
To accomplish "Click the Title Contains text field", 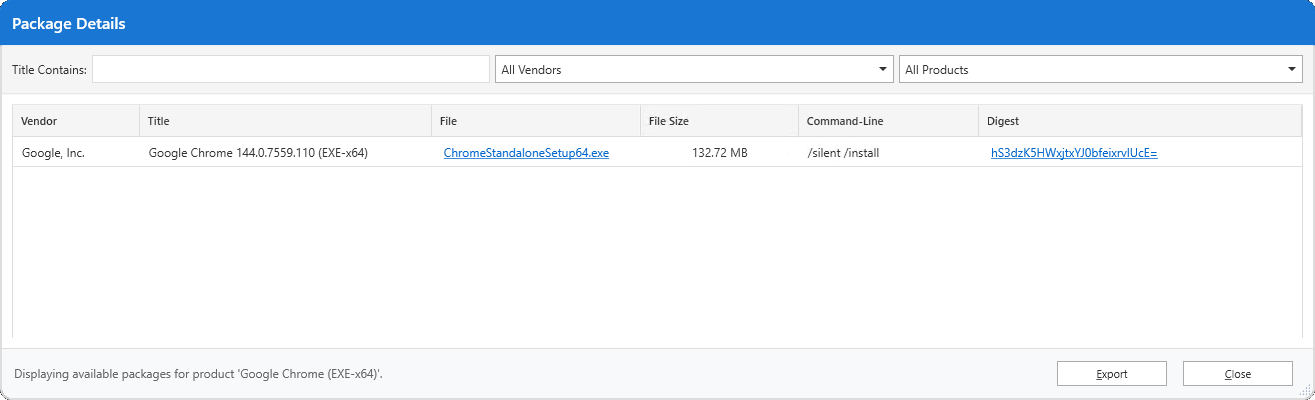I will (290, 70).
